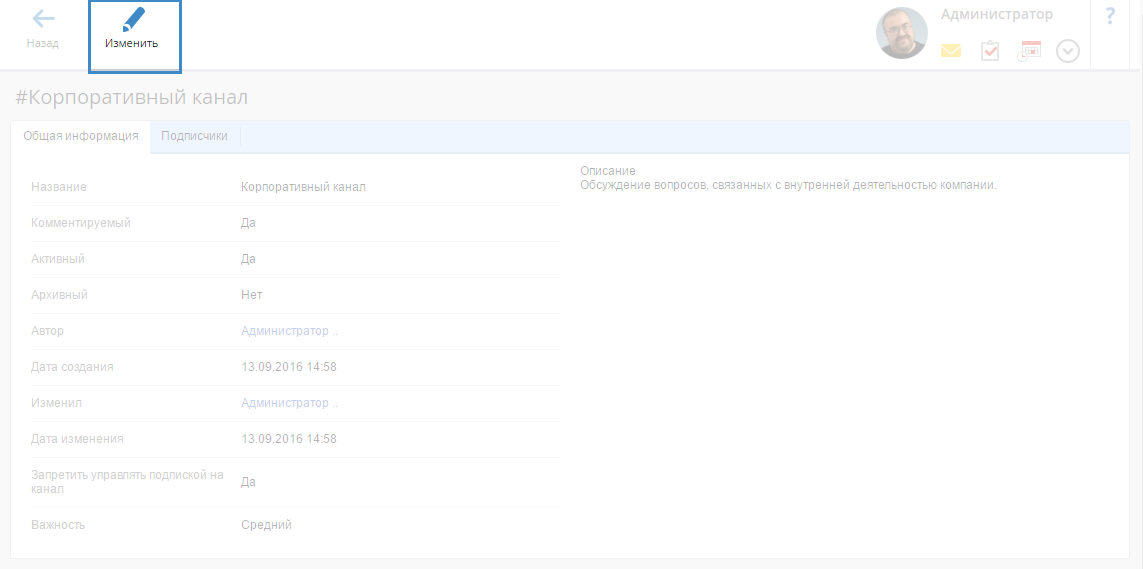Screen dimensions: 1143x569
Task: Click the Администратор avatar photo
Action: coord(902,33)
